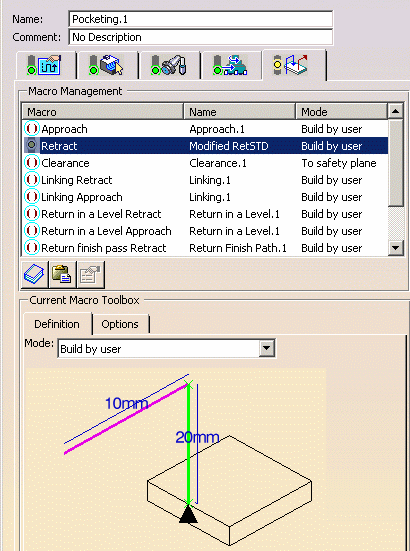Click the Name field containing Pocketing.1
The image size is (410, 551).
[201, 19]
